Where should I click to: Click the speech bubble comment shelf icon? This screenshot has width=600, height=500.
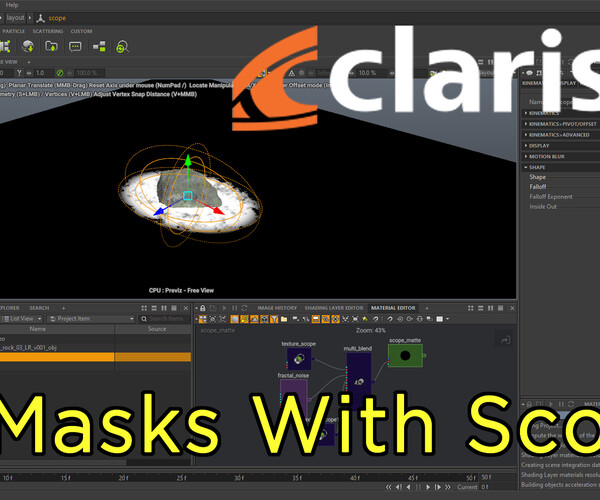(x=75, y=47)
